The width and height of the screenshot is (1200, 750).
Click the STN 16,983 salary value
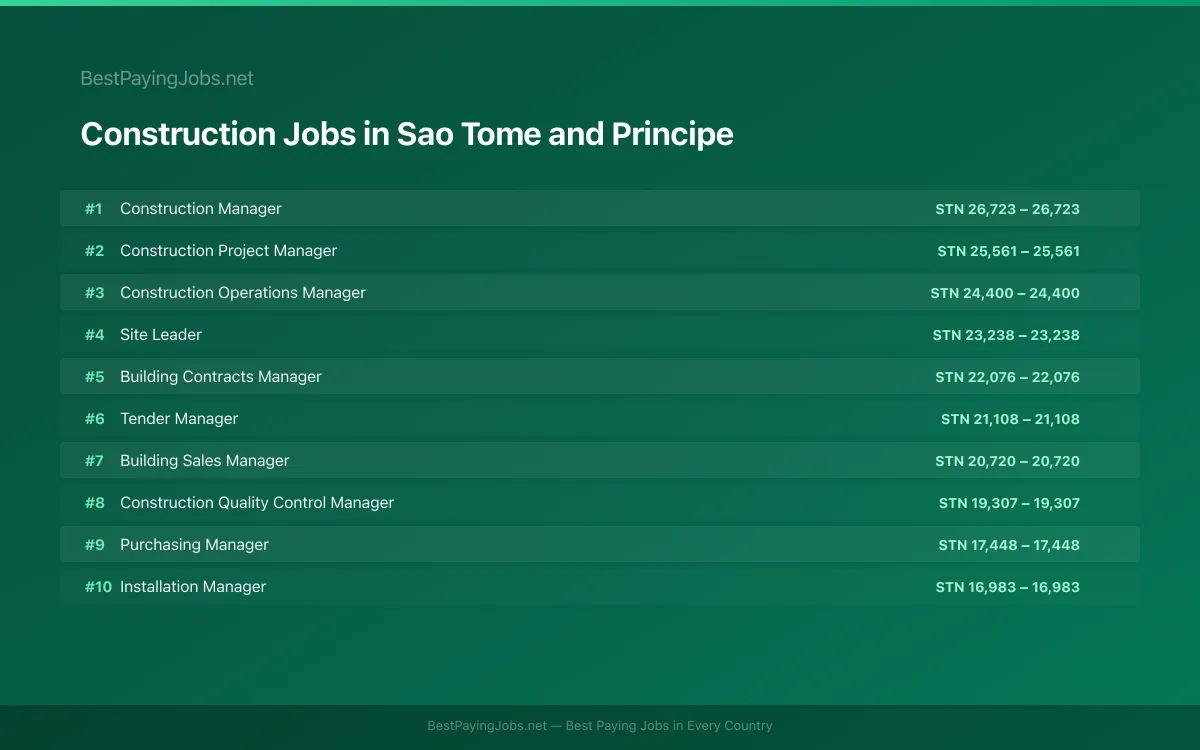pos(1007,587)
